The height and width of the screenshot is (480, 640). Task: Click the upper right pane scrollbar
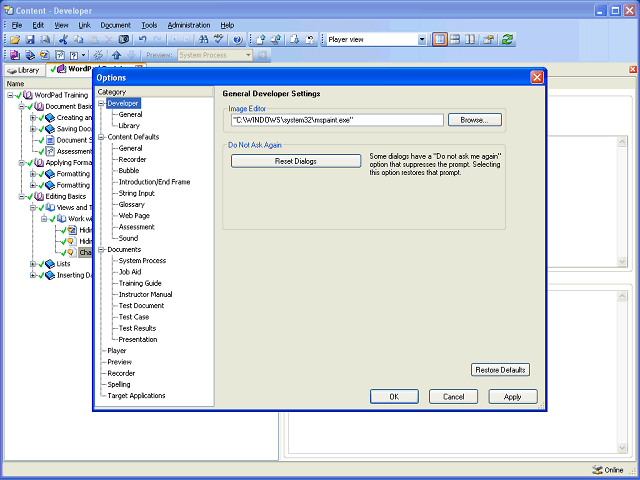622,202
